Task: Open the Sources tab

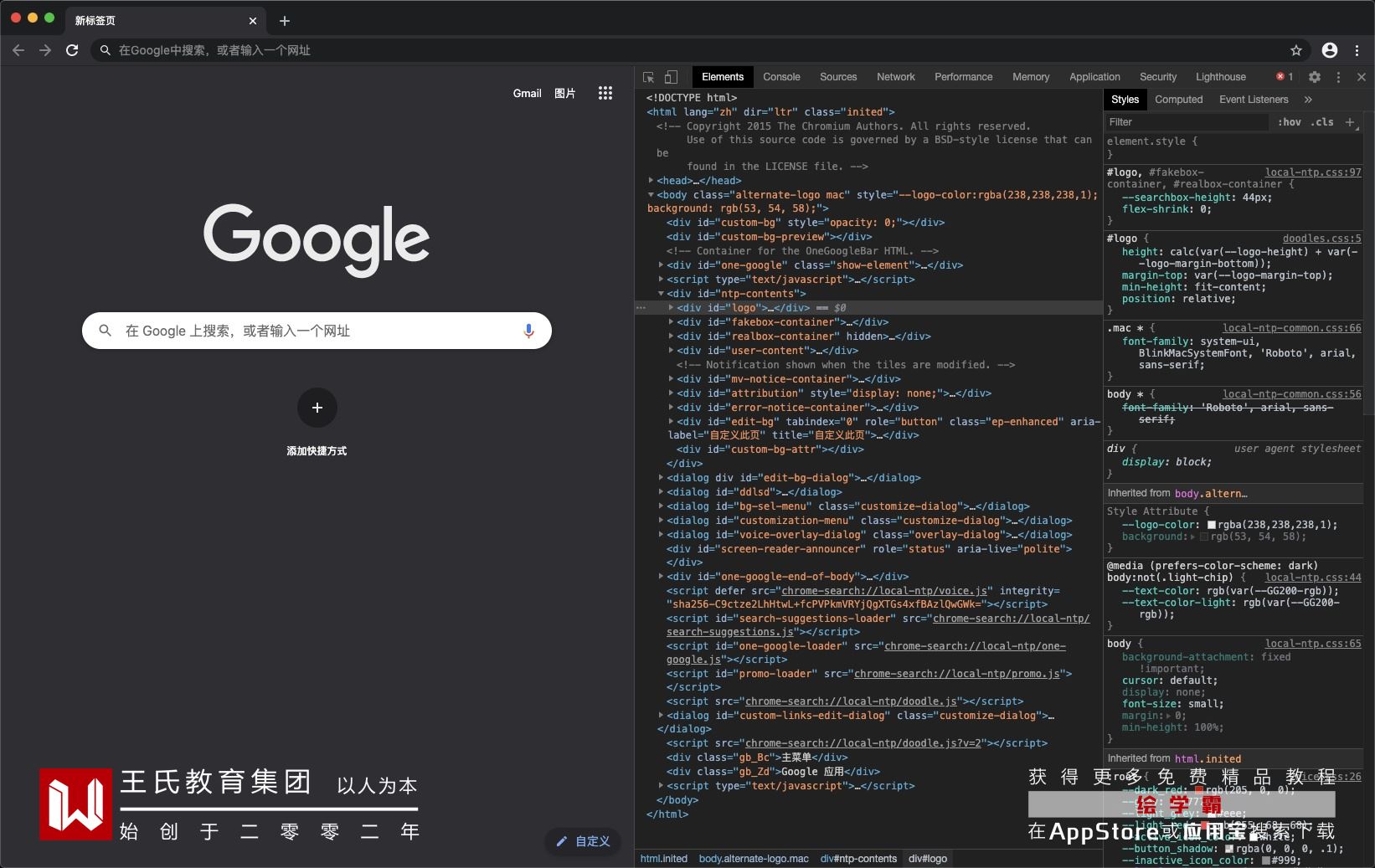Action: click(x=838, y=77)
